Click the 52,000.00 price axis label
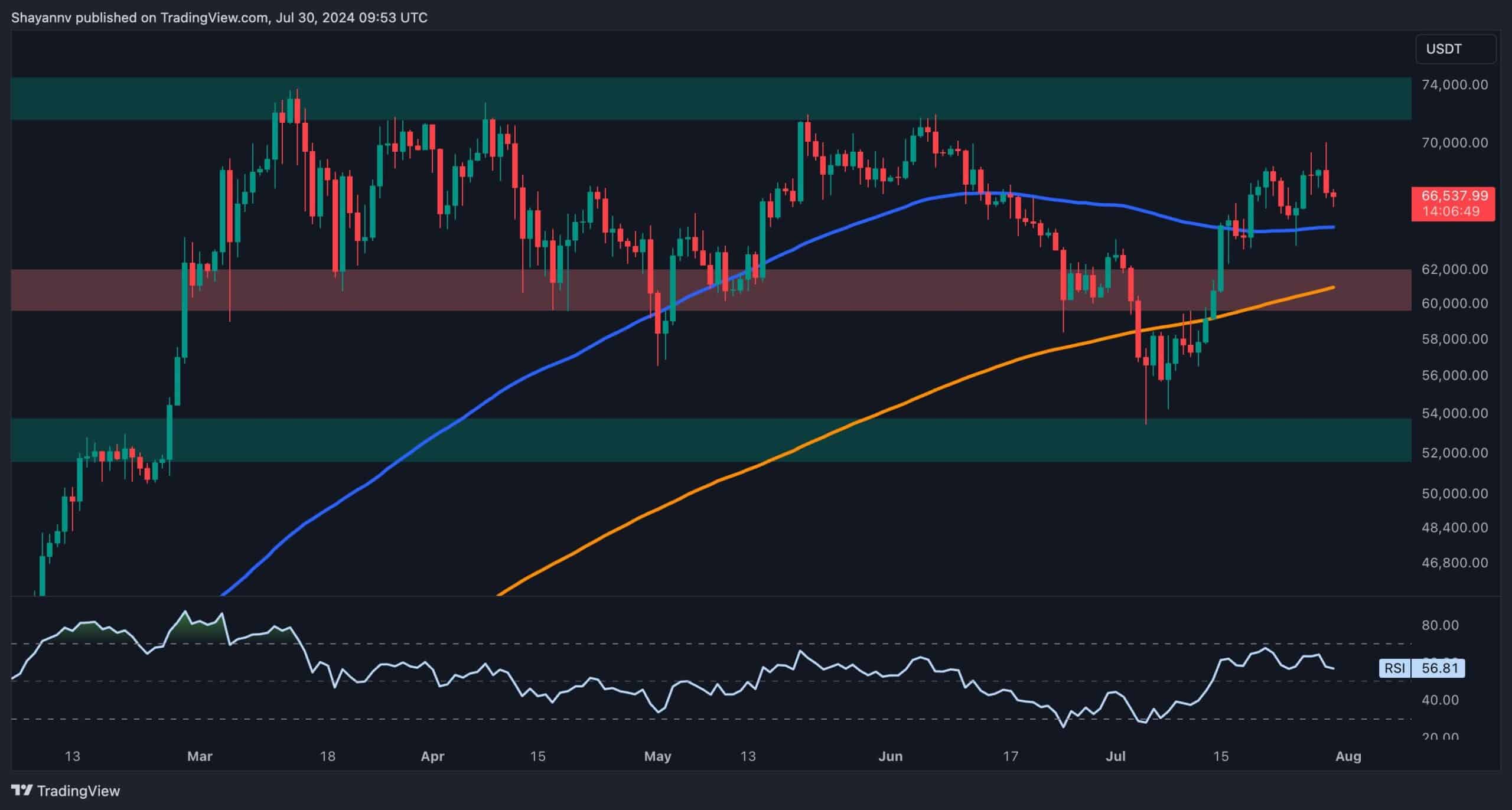Image resolution: width=1512 pixels, height=810 pixels. pyautogui.click(x=1455, y=452)
